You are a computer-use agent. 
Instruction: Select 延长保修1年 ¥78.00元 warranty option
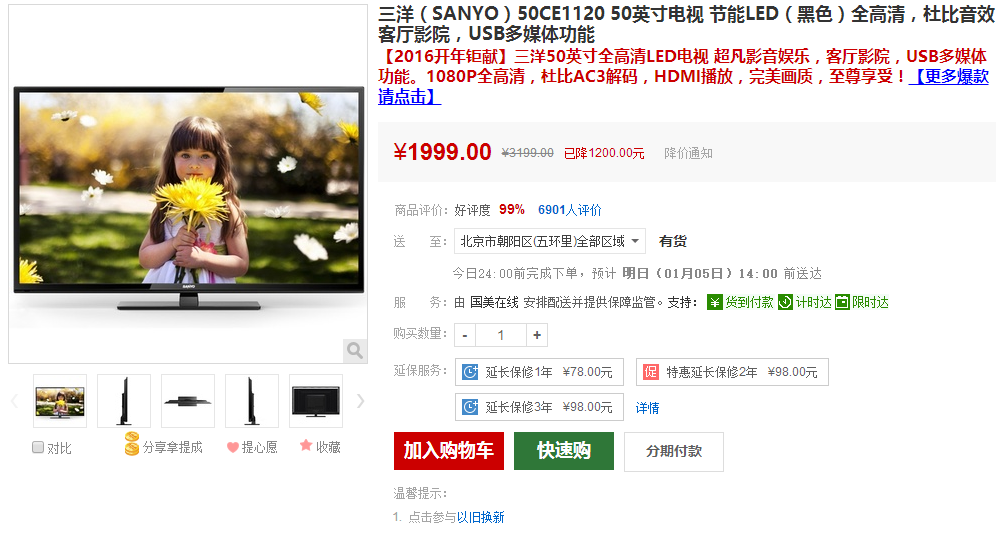tap(539, 372)
